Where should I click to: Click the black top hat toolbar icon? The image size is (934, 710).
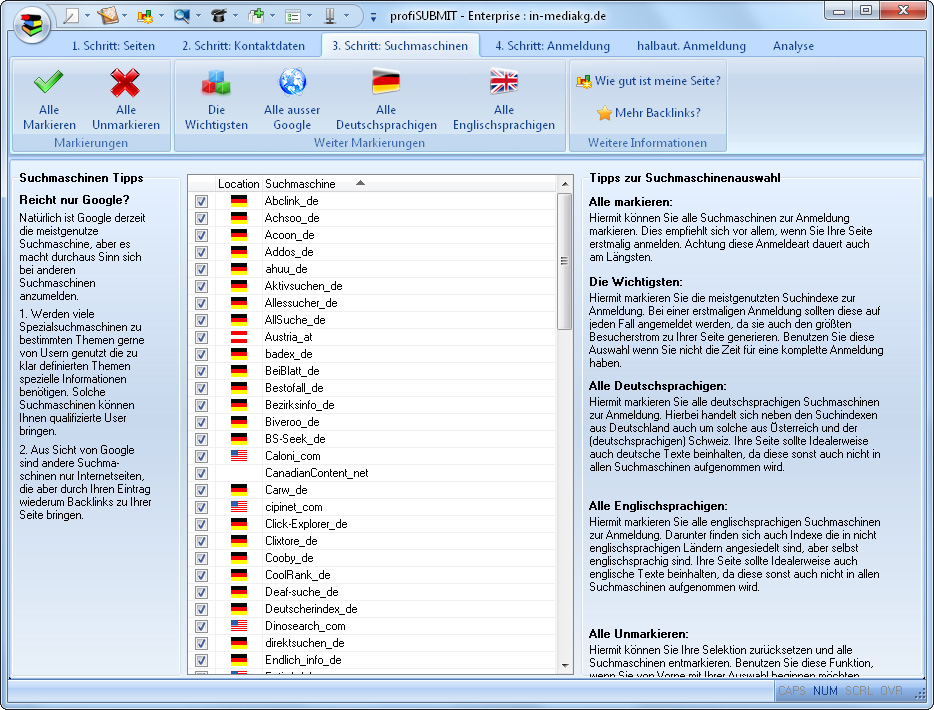[x=219, y=16]
